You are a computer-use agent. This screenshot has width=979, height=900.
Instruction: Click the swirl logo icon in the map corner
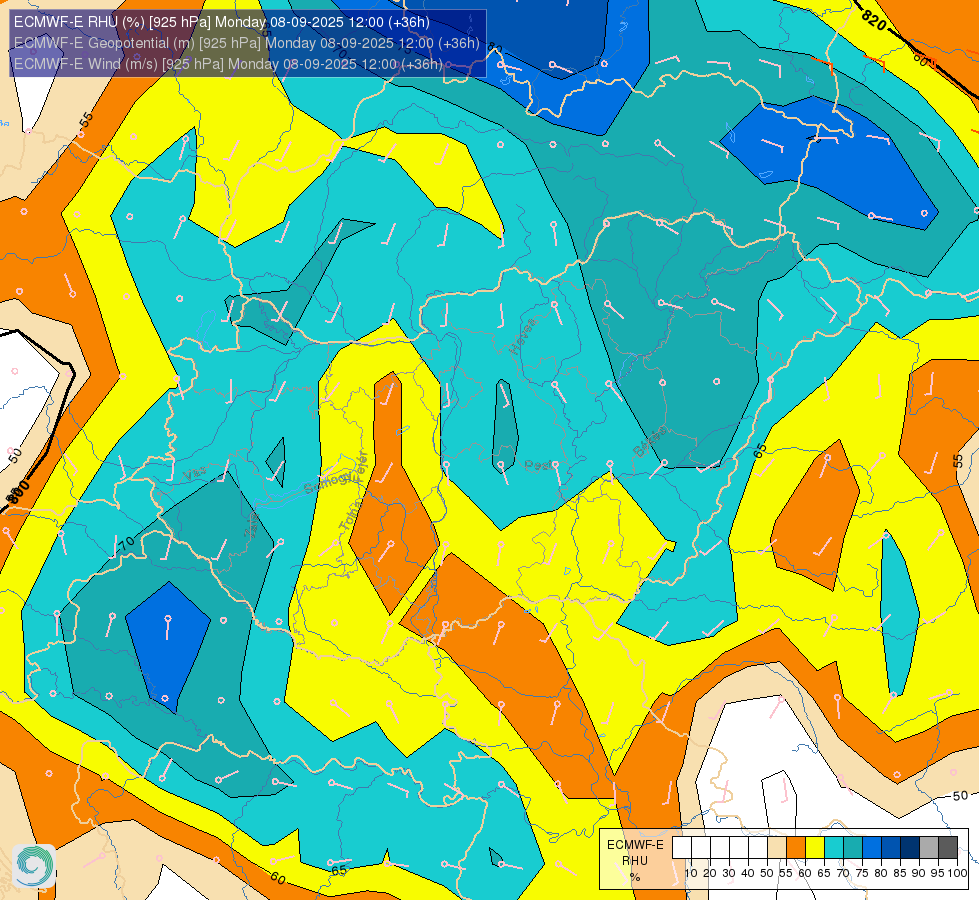[x=34, y=866]
